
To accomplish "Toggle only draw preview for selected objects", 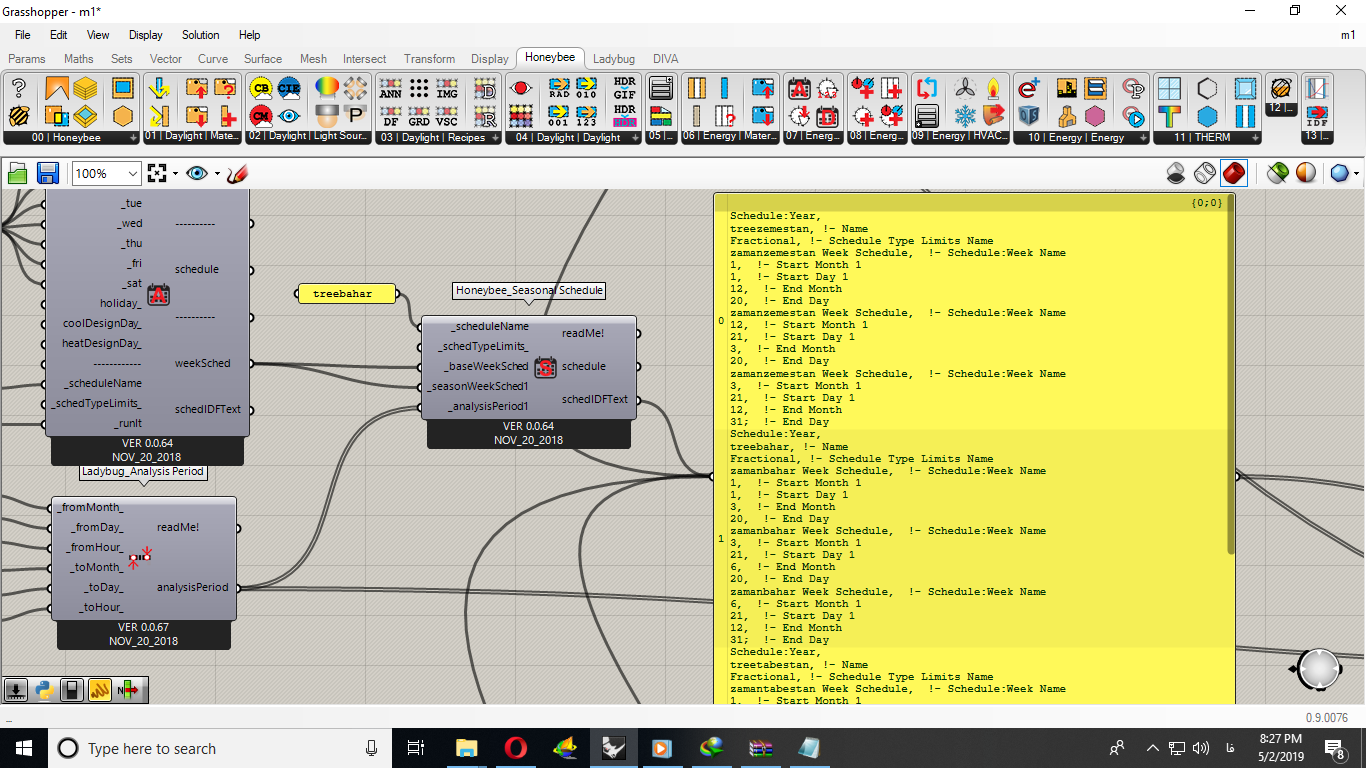I will (x=1277, y=173).
